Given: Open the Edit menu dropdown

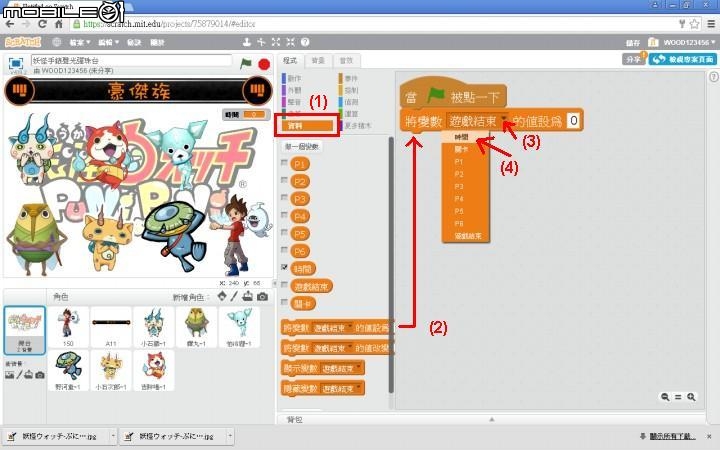Looking at the screenshot, I should click(x=108, y=42).
